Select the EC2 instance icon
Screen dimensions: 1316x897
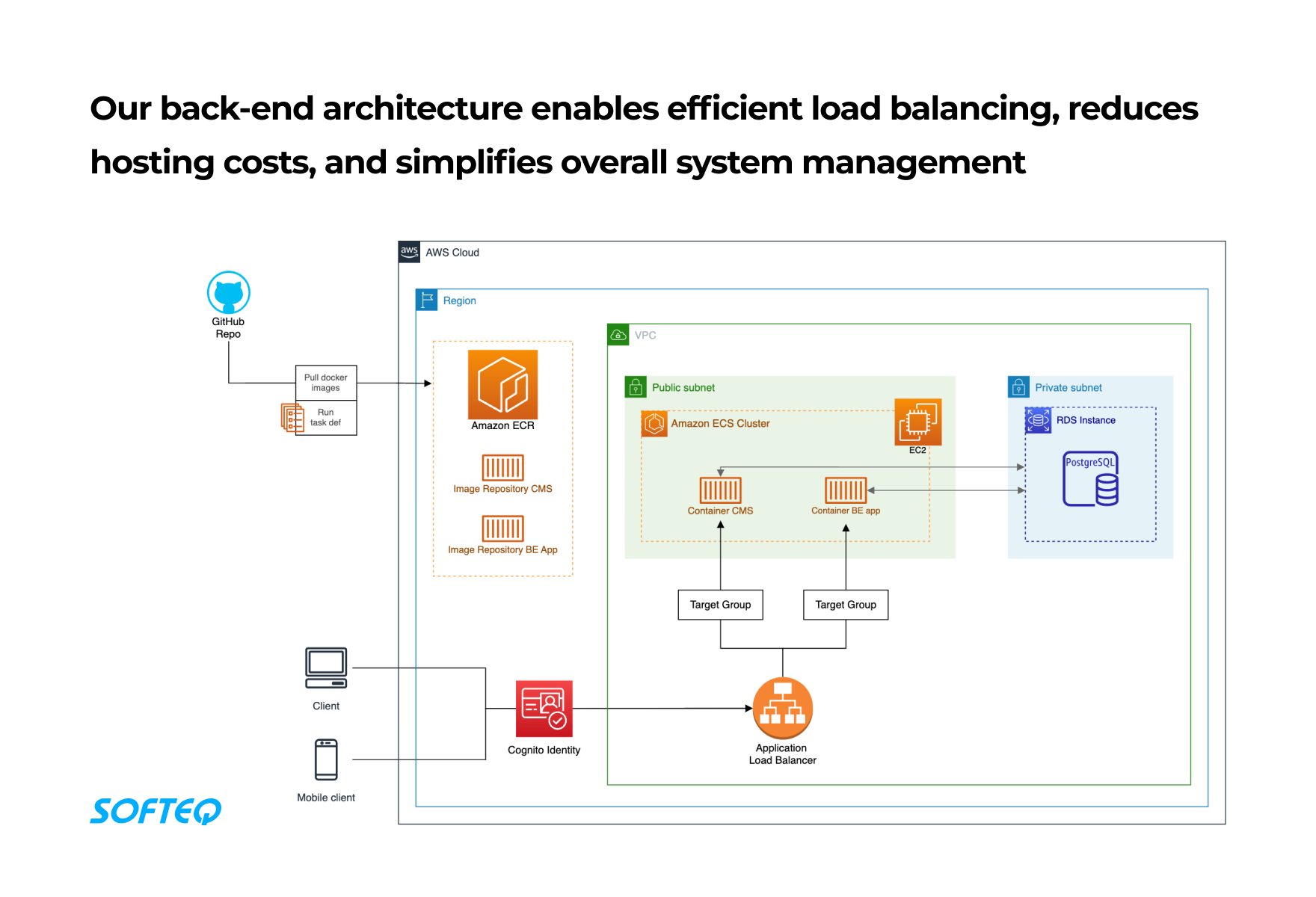click(x=917, y=422)
